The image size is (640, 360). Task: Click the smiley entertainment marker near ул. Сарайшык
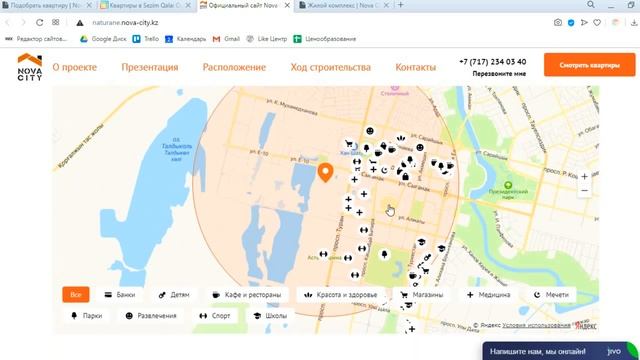[x=420, y=147]
